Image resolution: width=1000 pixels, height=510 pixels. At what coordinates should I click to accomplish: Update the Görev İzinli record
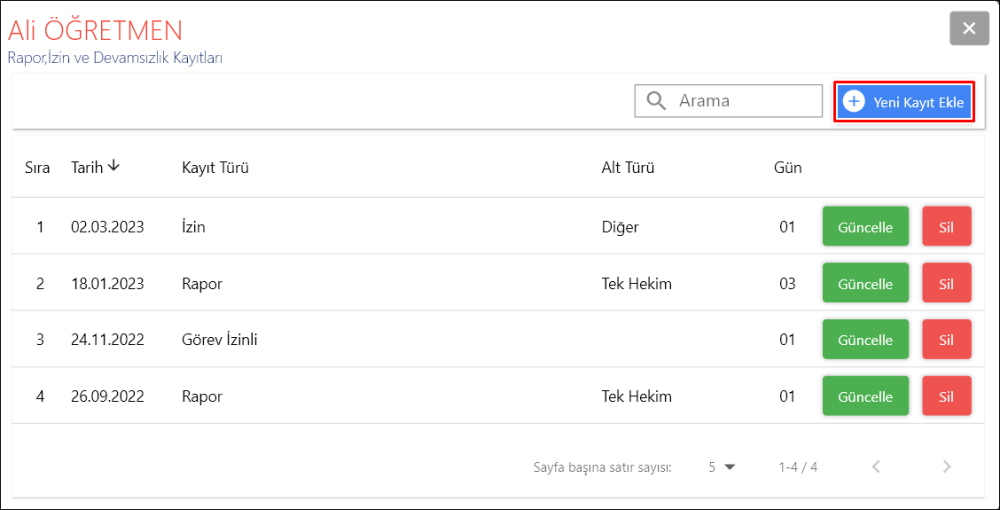(865, 340)
